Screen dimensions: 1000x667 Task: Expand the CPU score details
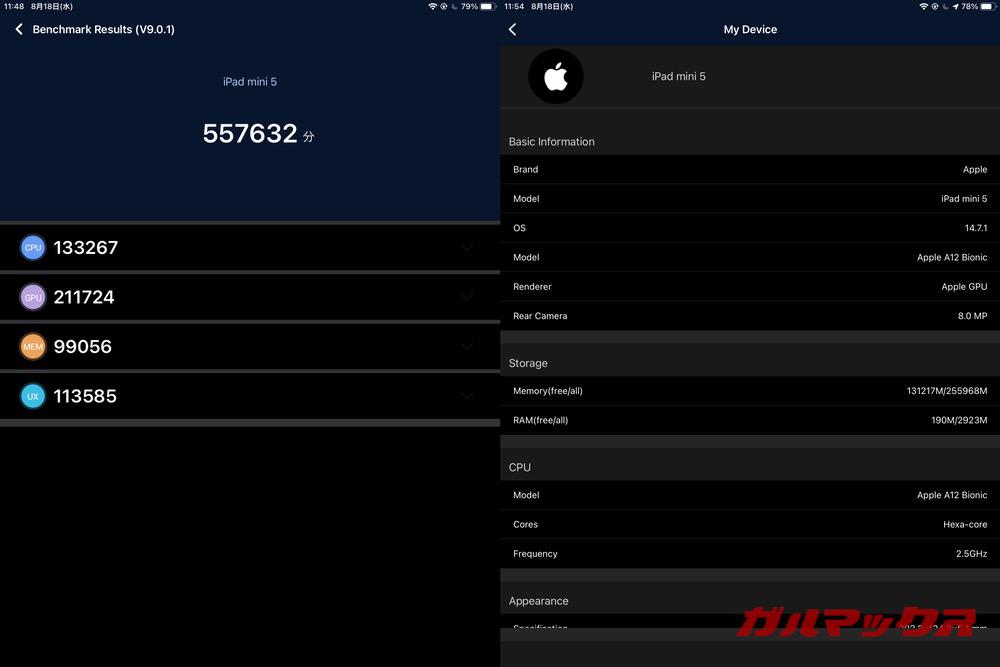467,247
